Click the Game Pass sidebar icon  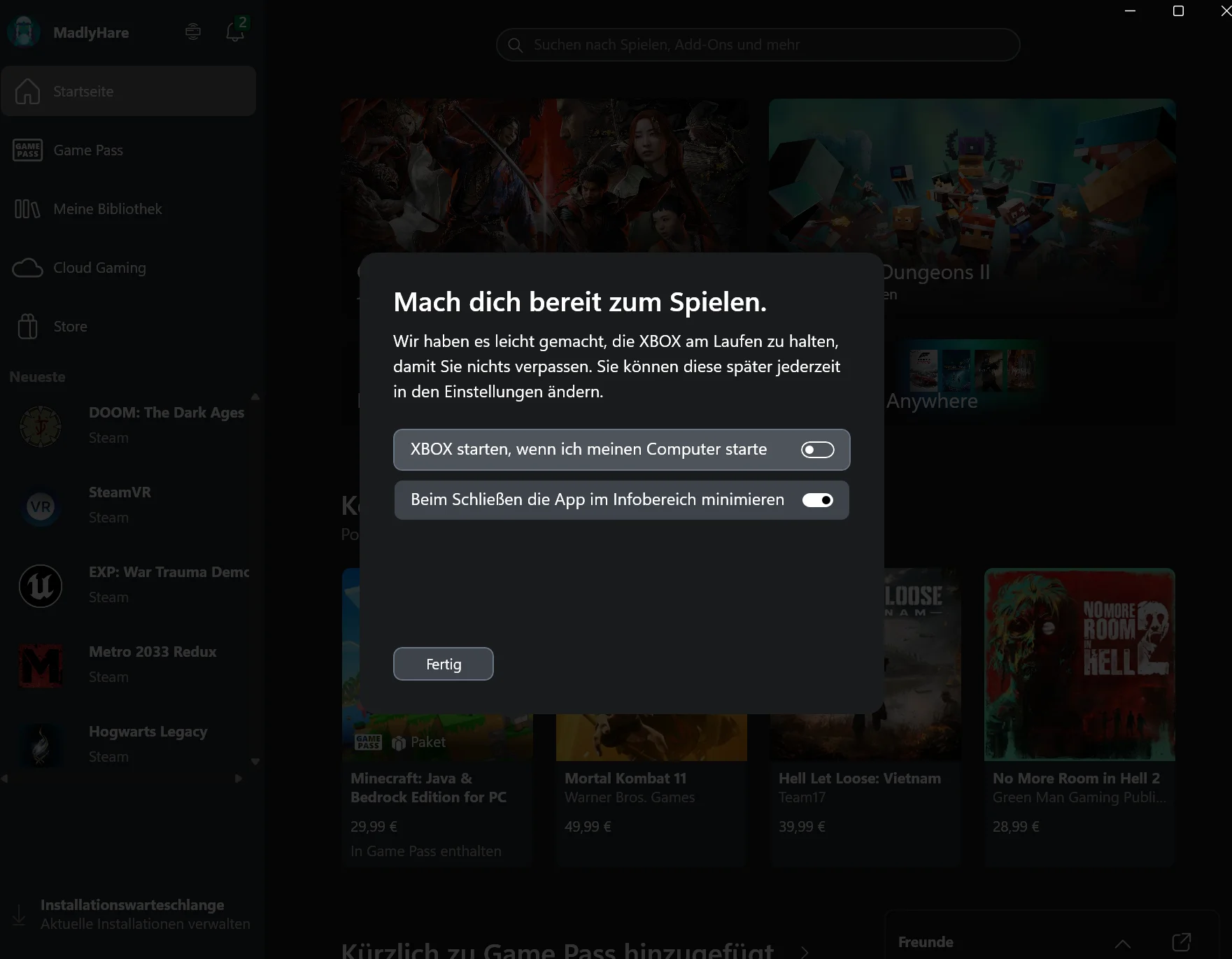click(x=28, y=150)
